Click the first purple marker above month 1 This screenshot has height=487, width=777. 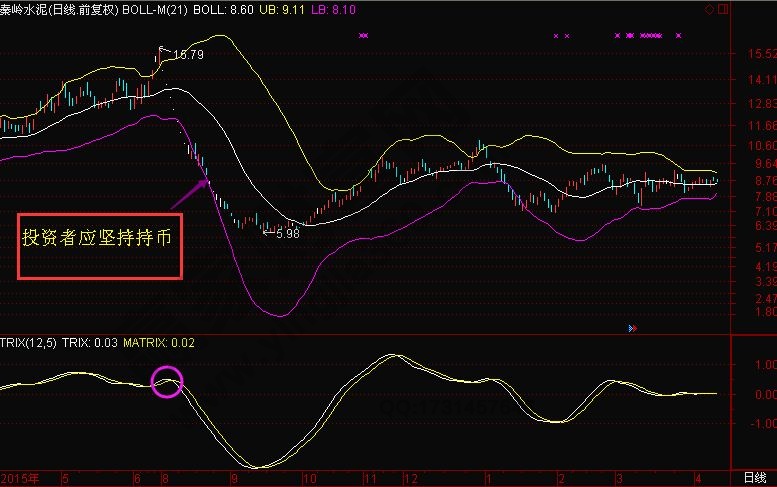point(556,36)
